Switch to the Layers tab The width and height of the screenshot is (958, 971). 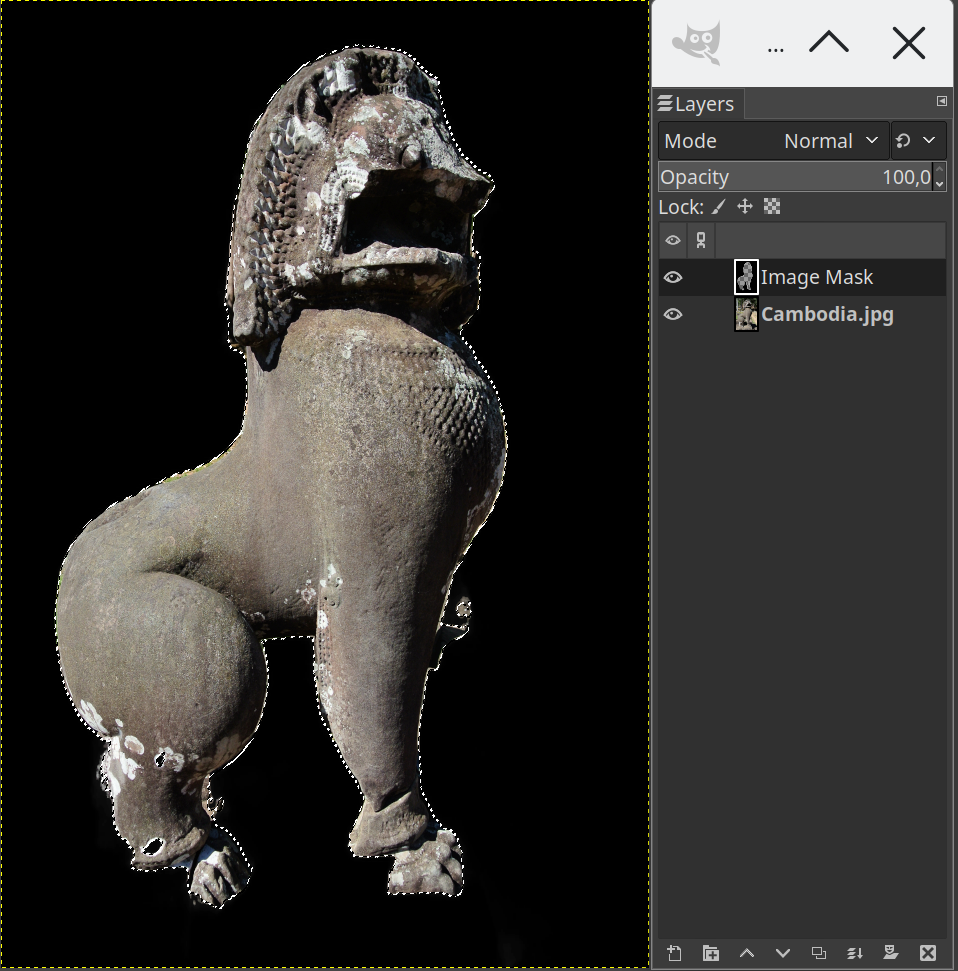coord(696,104)
